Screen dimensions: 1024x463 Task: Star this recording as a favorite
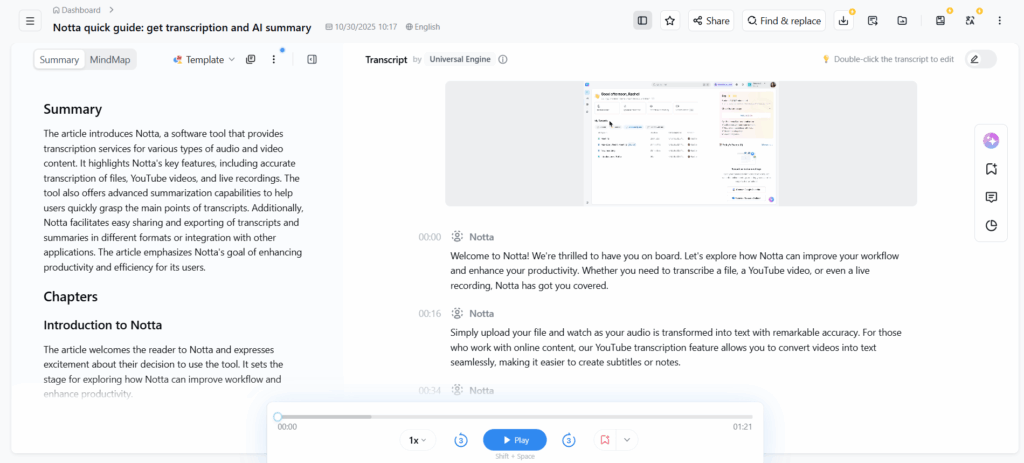click(x=670, y=21)
